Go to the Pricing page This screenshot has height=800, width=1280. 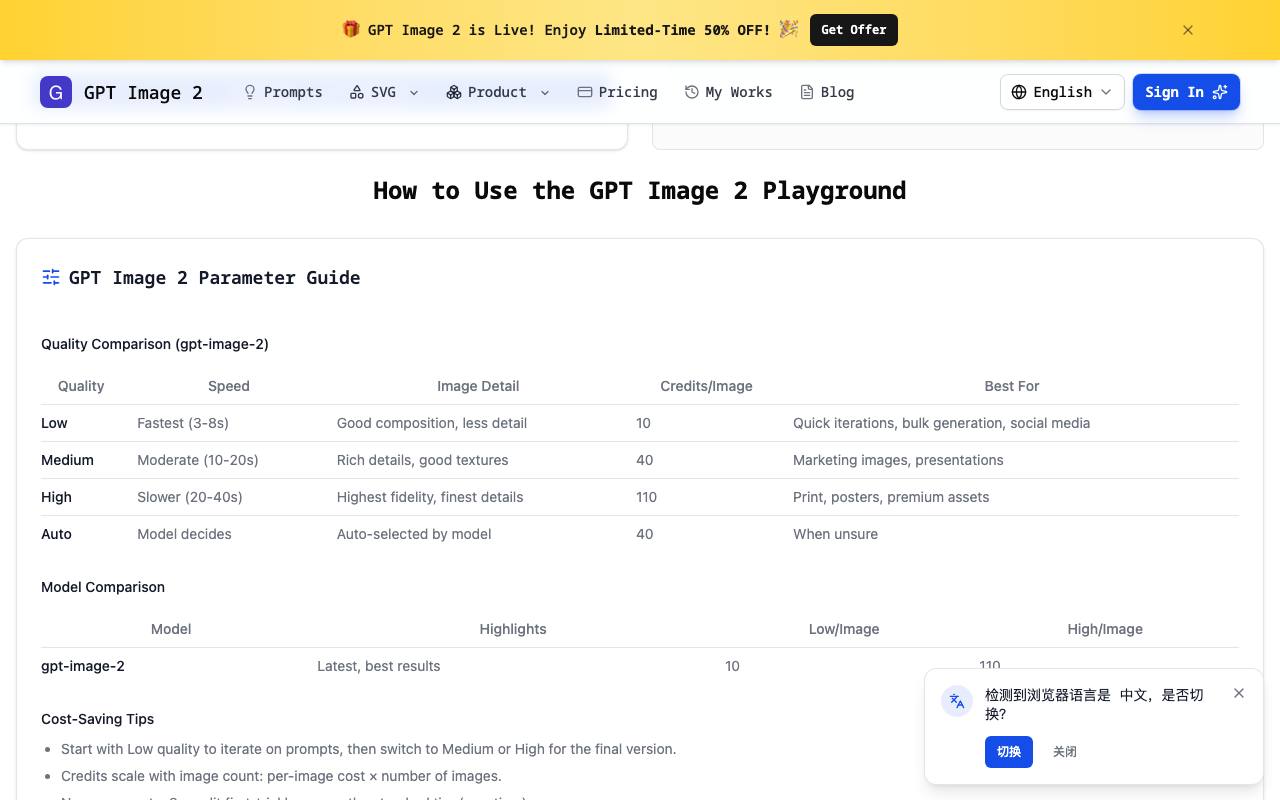618,92
